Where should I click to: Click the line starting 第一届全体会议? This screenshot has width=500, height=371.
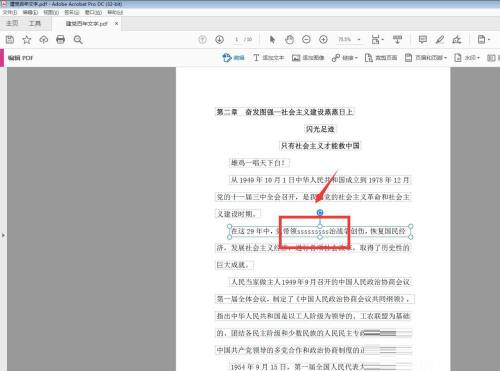[x=315, y=299]
